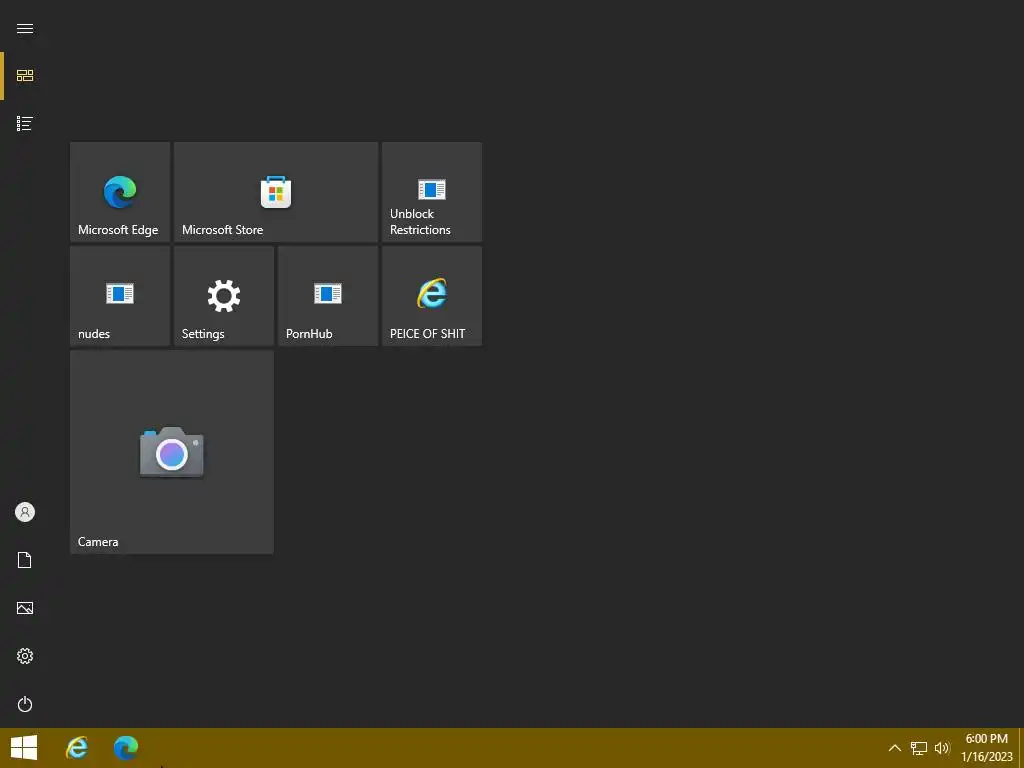Launch the Camera tile
Viewport: 1024px width, 768px height.
pos(172,452)
